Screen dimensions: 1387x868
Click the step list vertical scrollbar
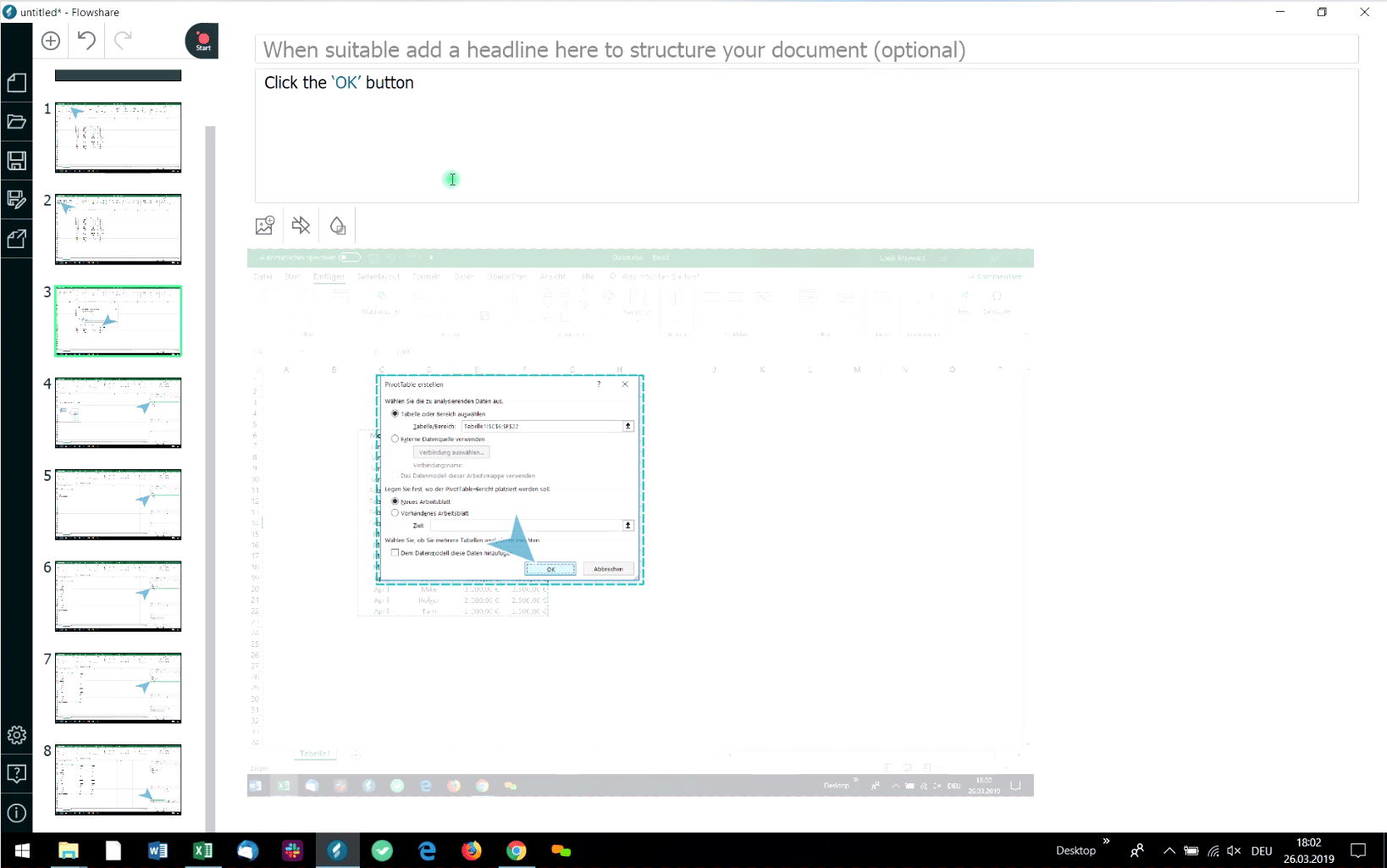pos(210,478)
